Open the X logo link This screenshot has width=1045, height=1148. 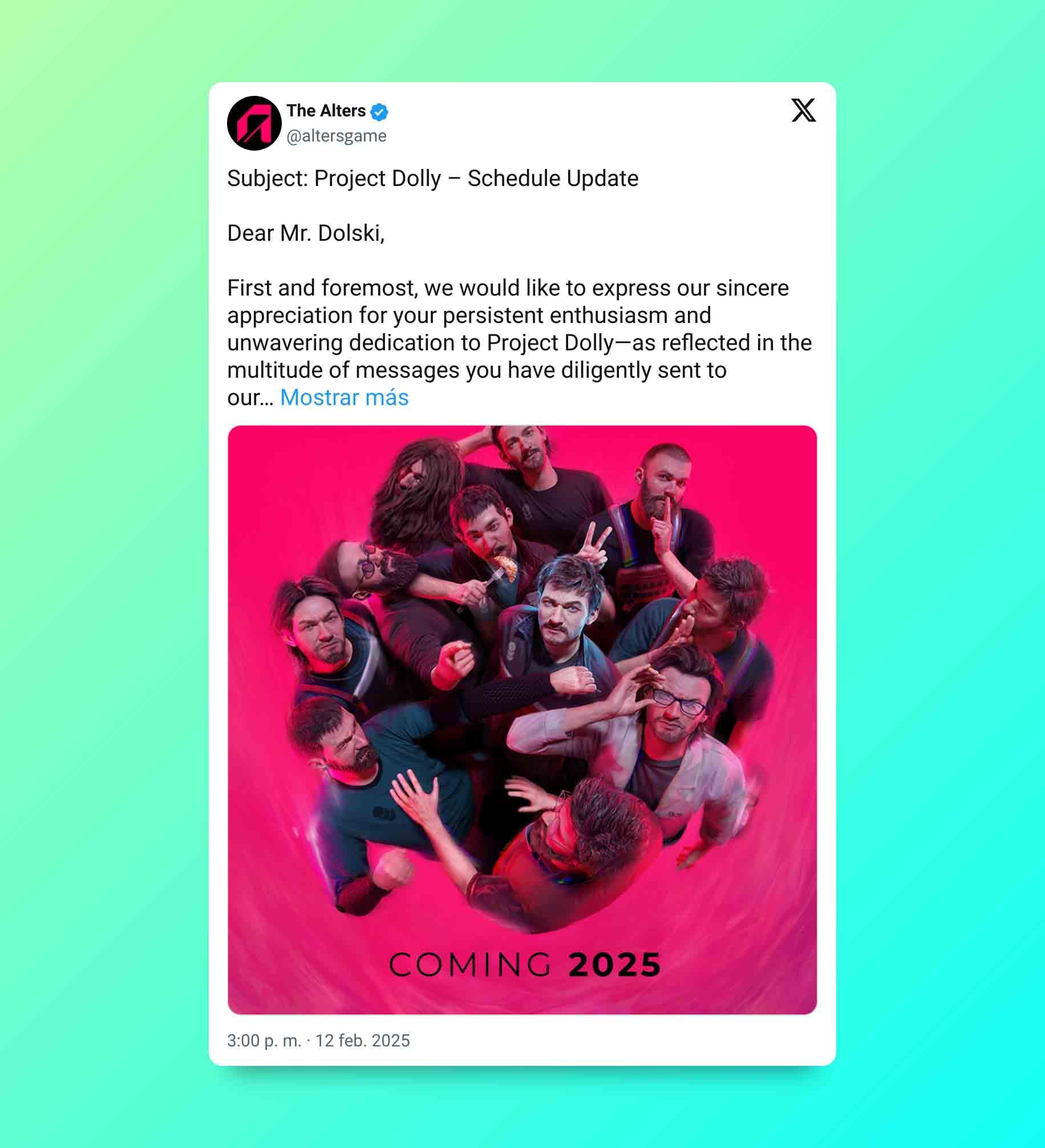[803, 110]
